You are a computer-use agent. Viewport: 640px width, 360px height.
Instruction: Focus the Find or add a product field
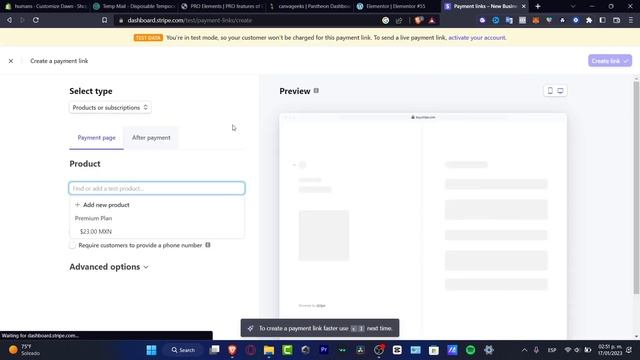pos(157,188)
